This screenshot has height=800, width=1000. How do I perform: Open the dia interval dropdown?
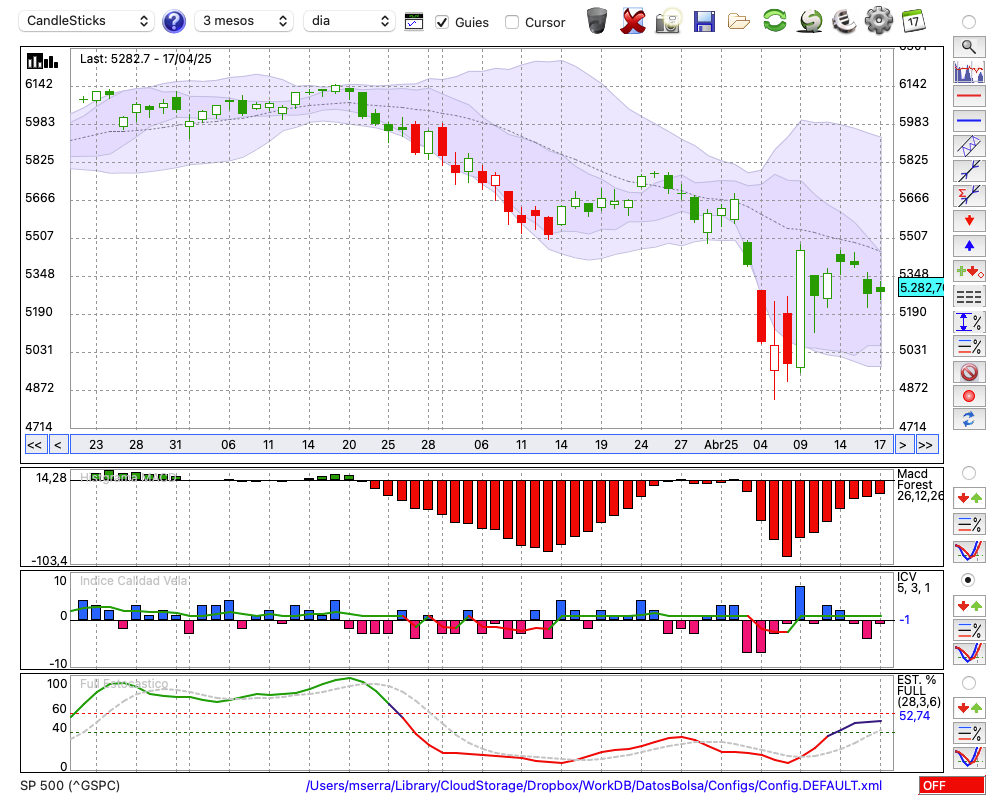point(349,21)
